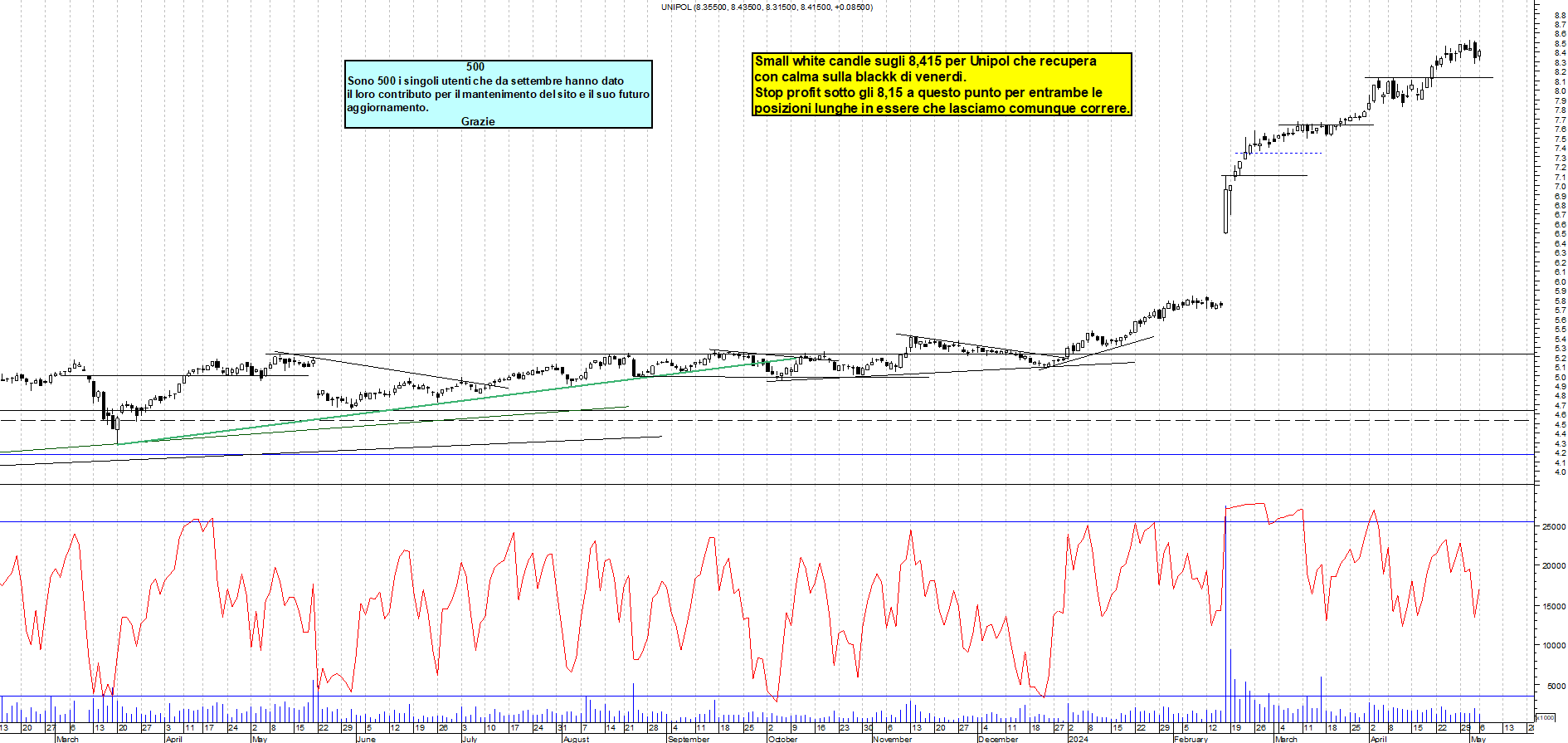Click the "December" label on the time axis
Viewport: 1568px width, 743px height.
click(x=998, y=739)
